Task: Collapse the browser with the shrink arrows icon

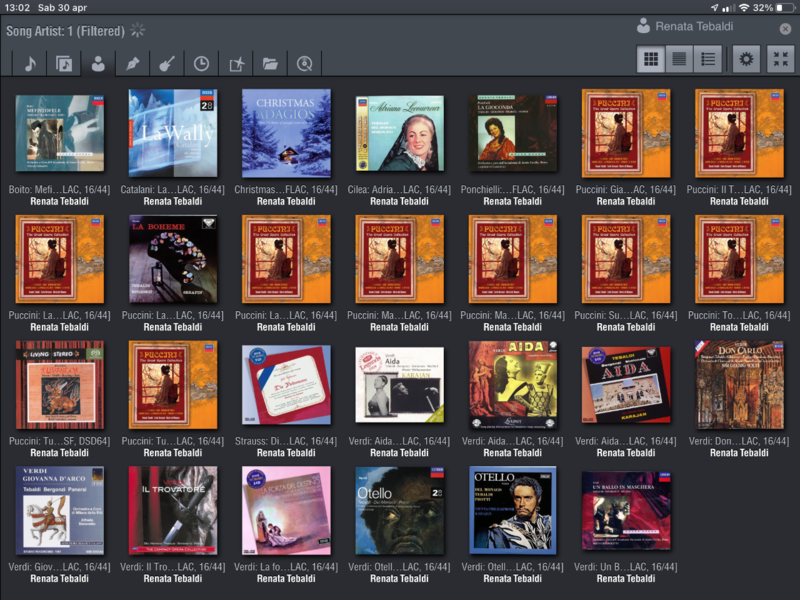Action: click(x=778, y=59)
